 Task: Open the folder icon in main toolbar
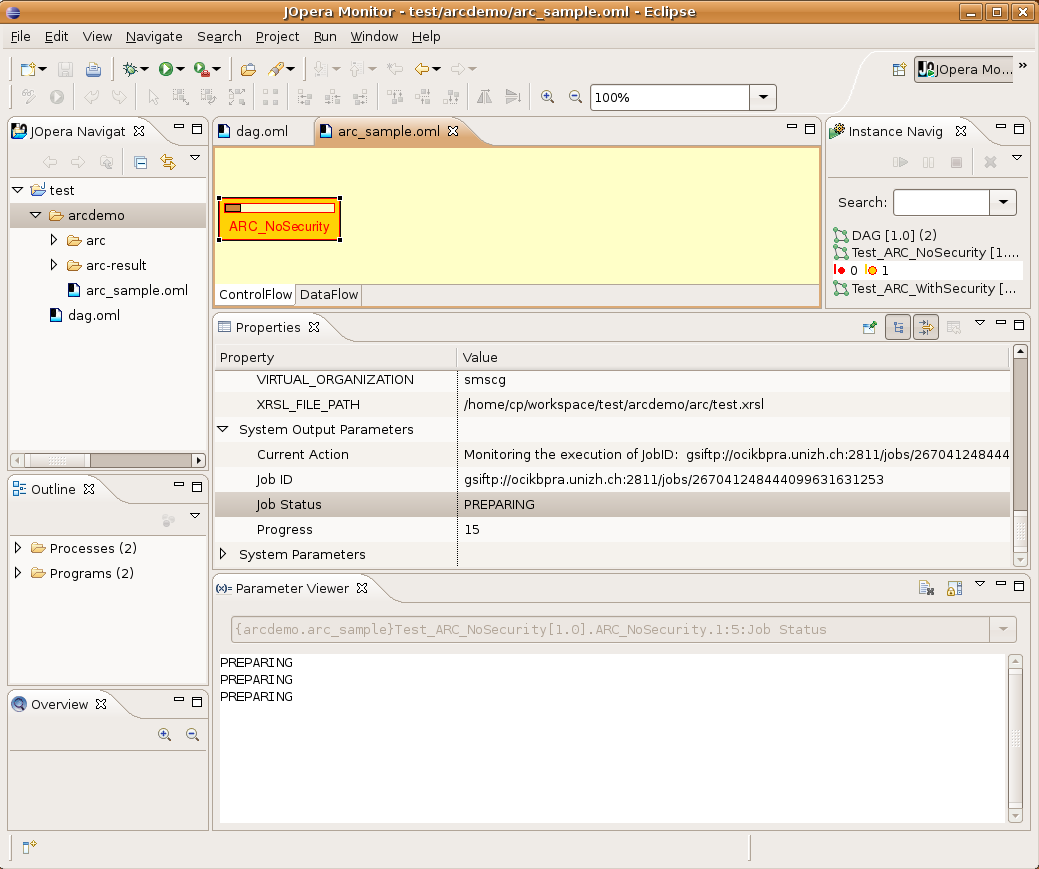248,69
